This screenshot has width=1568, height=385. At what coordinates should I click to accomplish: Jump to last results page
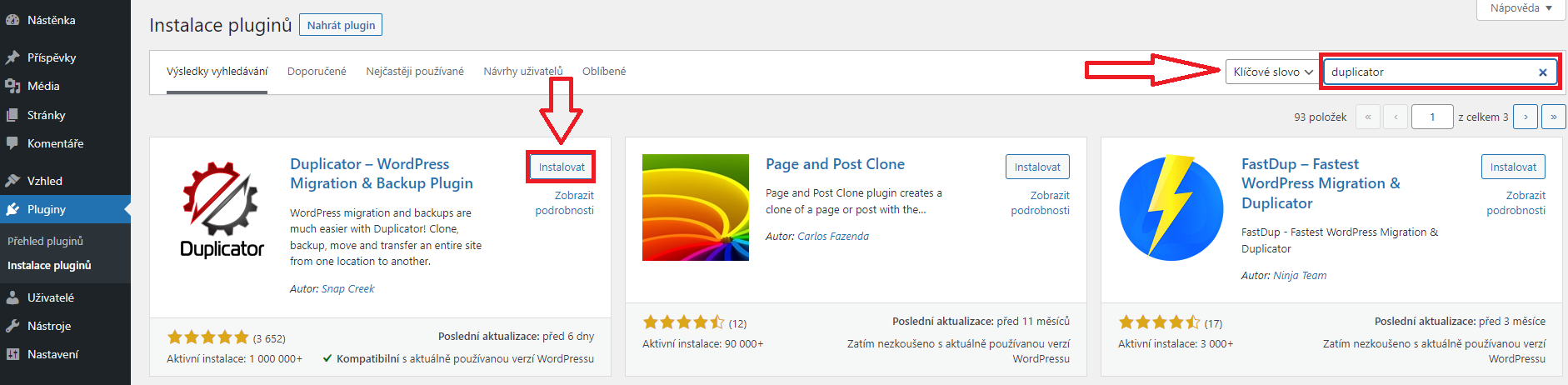pos(1553,117)
